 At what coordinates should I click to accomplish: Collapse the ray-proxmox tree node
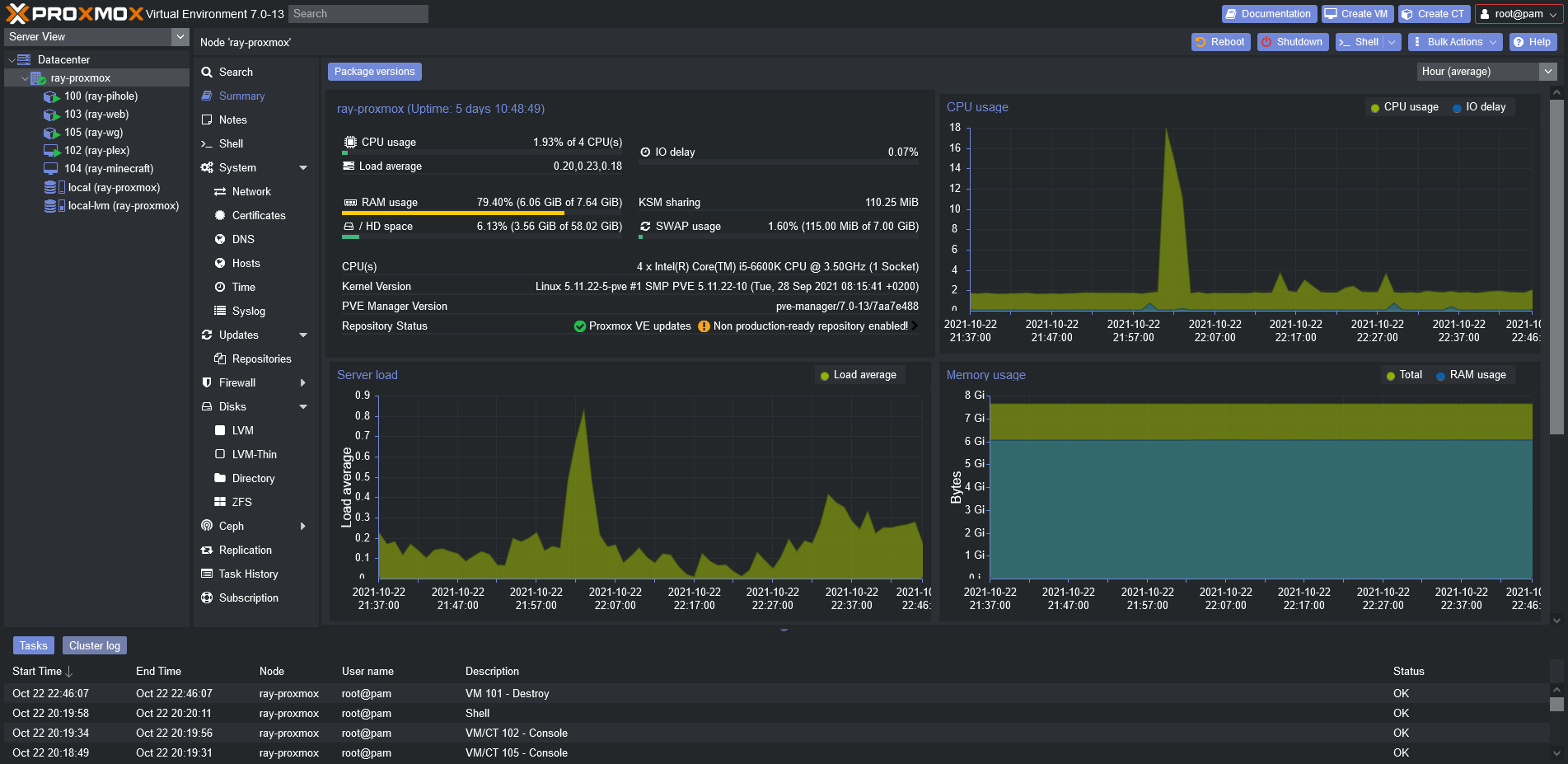click(x=26, y=78)
